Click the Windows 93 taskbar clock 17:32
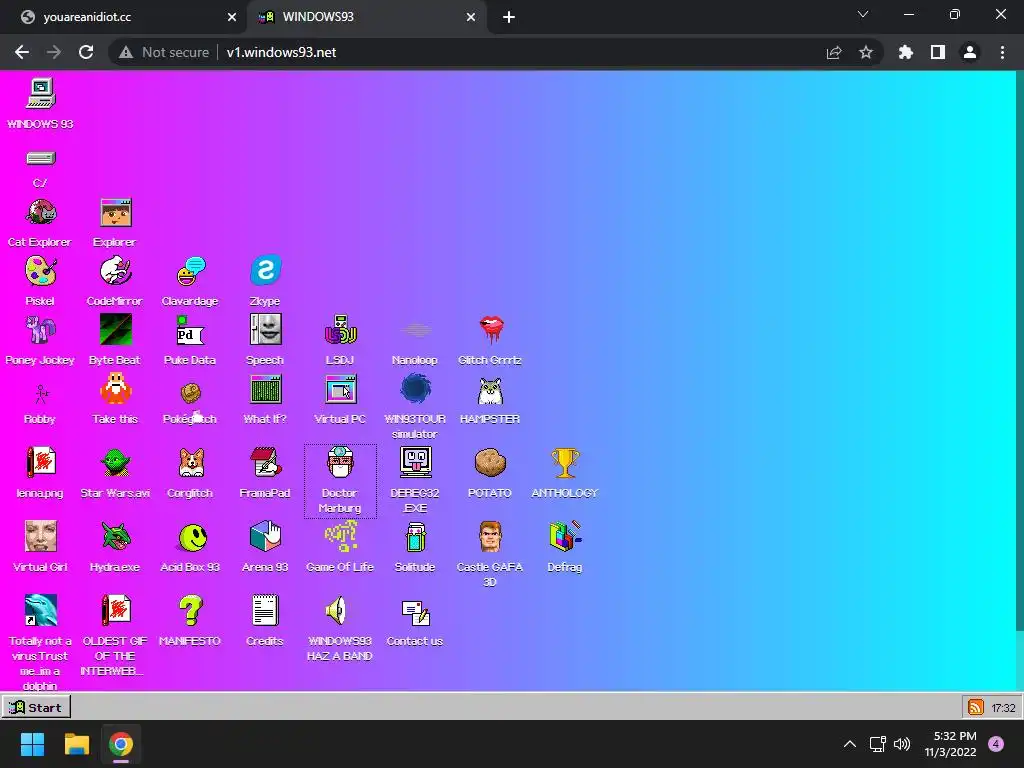Screen dimensions: 1024x768 (x=1003, y=708)
